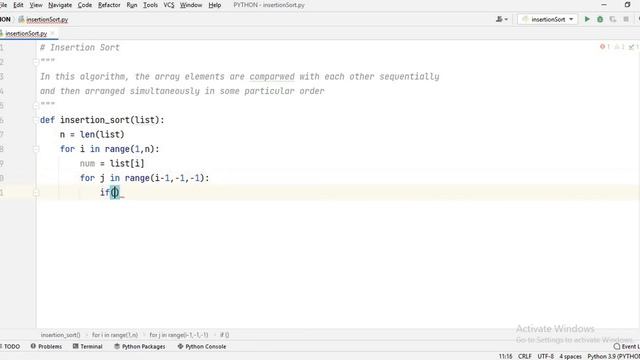The width and height of the screenshot is (640, 360).
Task: Run insertionSort with the green play icon
Action: (587, 19)
